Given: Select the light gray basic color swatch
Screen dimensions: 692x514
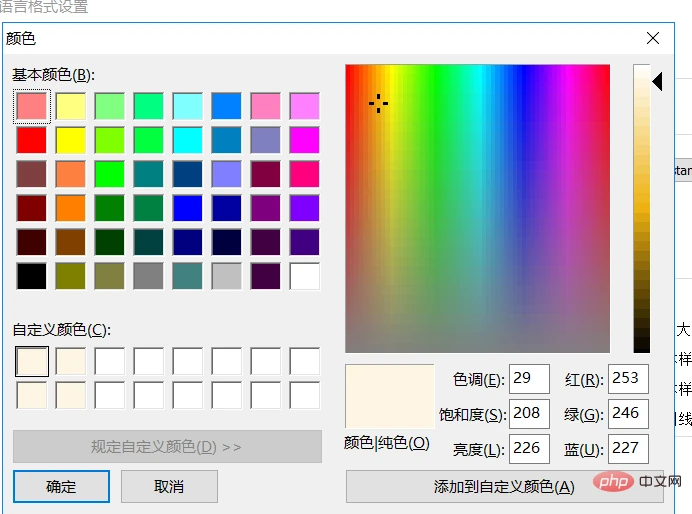Looking at the screenshot, I should point(226,275).
